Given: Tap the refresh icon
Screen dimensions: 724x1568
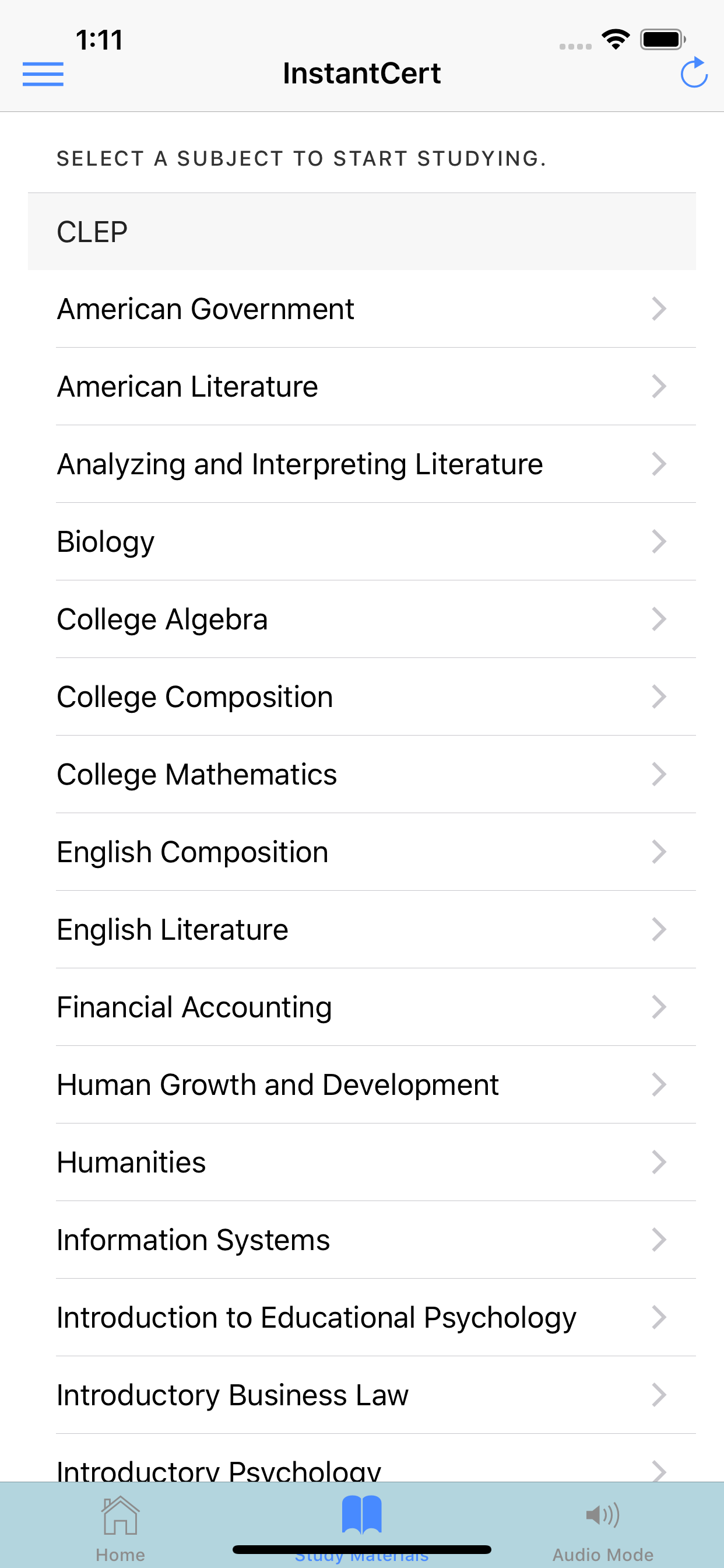Looking at the screenshot, I should click(x=693, y=73).
